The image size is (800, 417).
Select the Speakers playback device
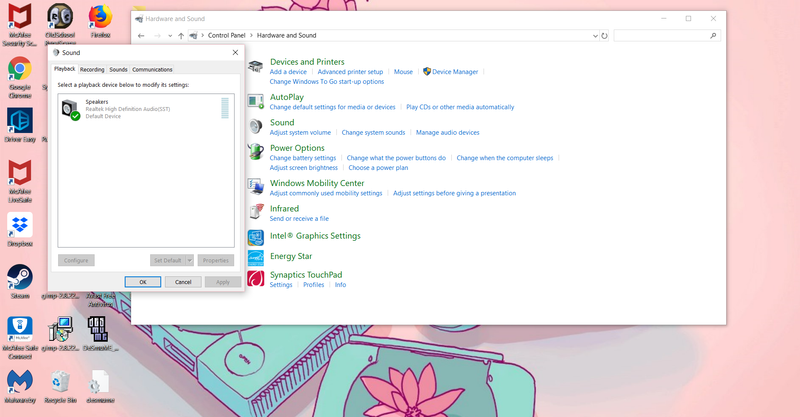pyautogui.click(x=146, y=109)
